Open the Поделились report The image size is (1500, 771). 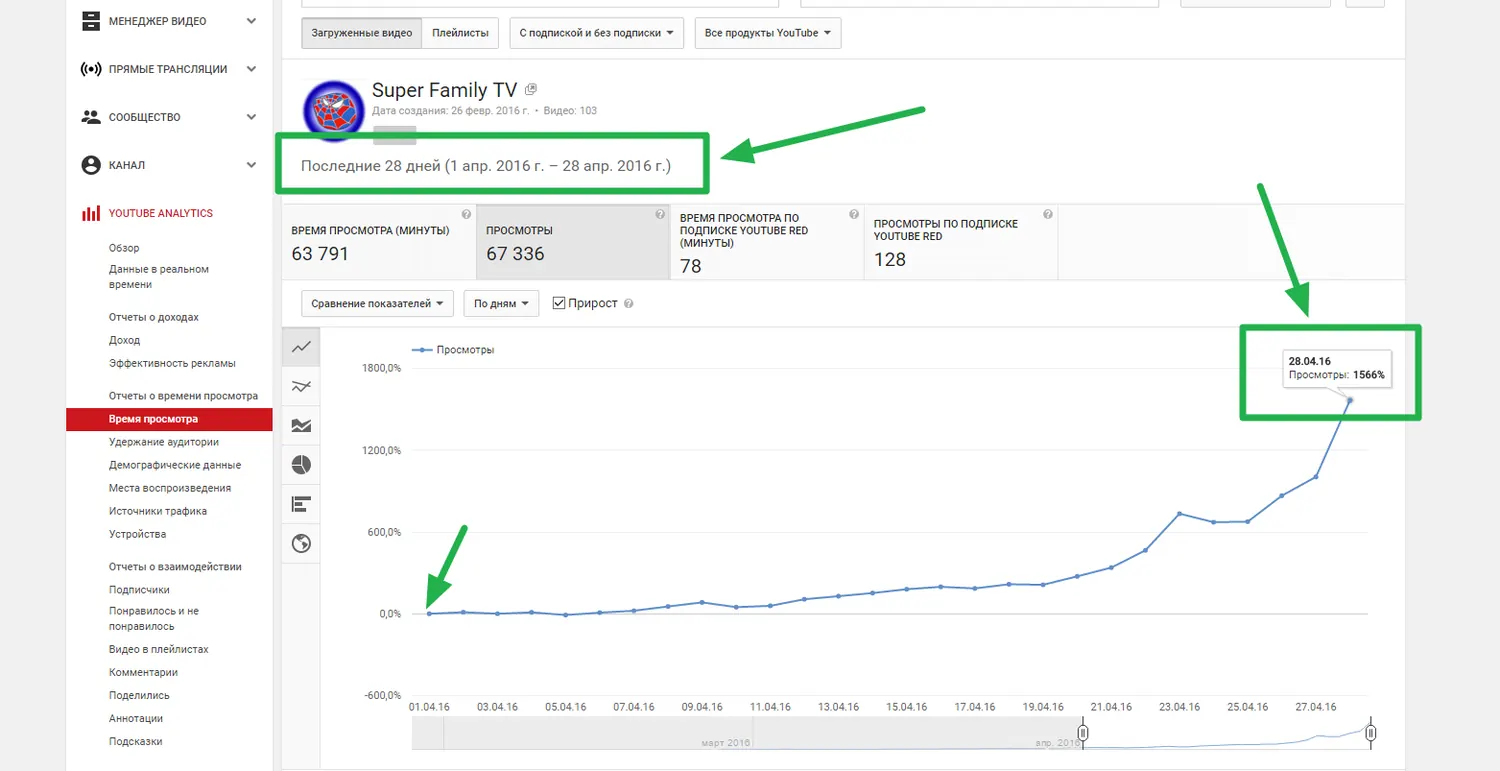click(x=139, y=695)
